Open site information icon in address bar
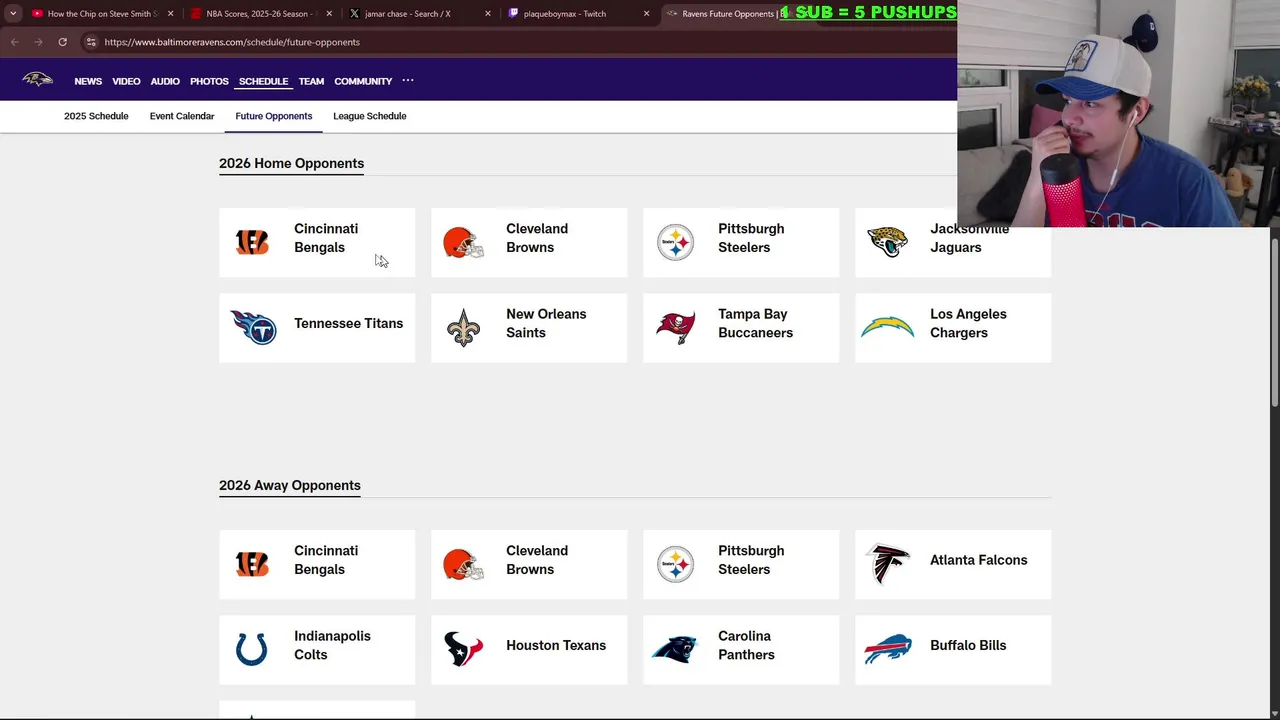 click(x=91, y=42)
